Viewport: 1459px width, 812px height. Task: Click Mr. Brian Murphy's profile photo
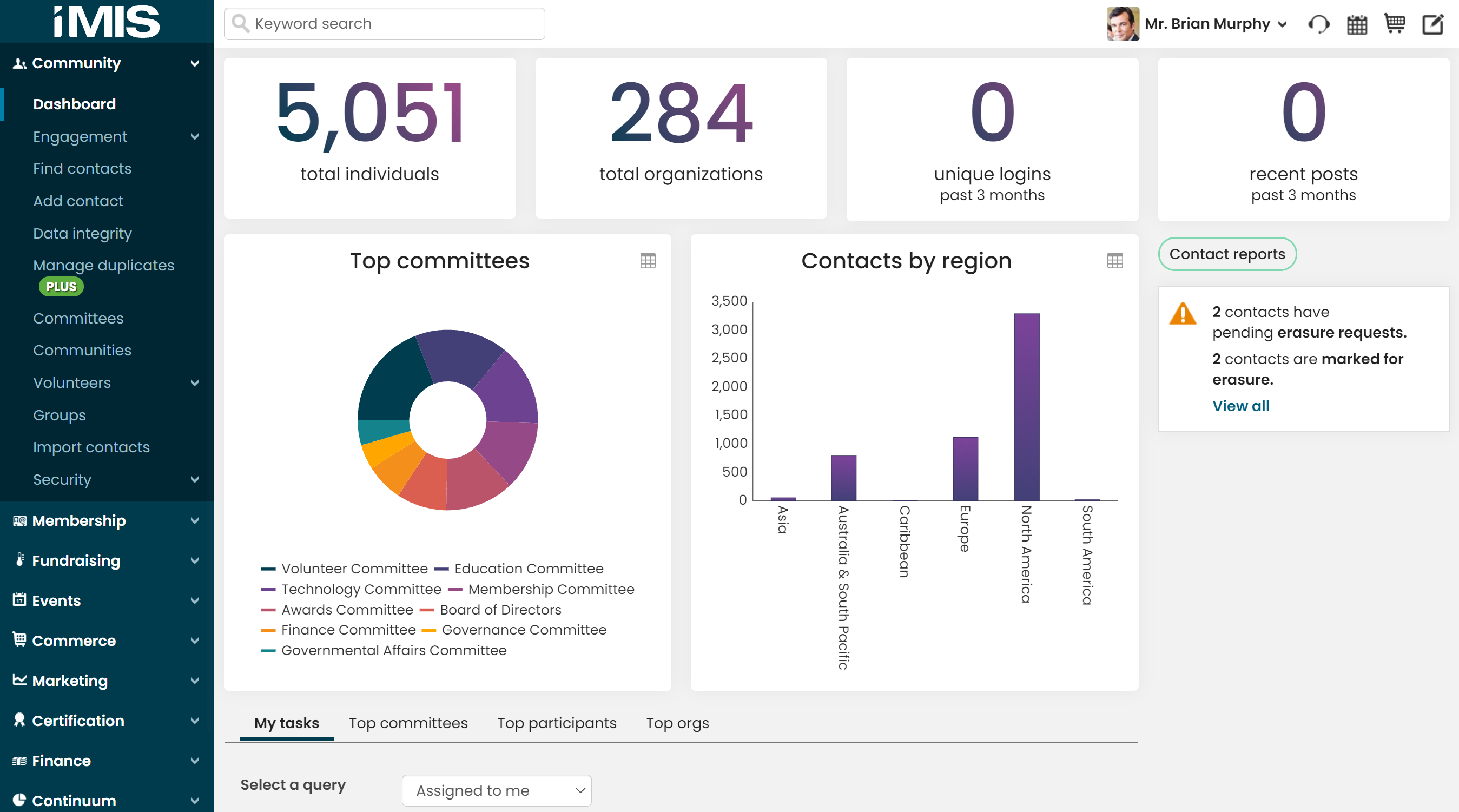point(1123,24)
